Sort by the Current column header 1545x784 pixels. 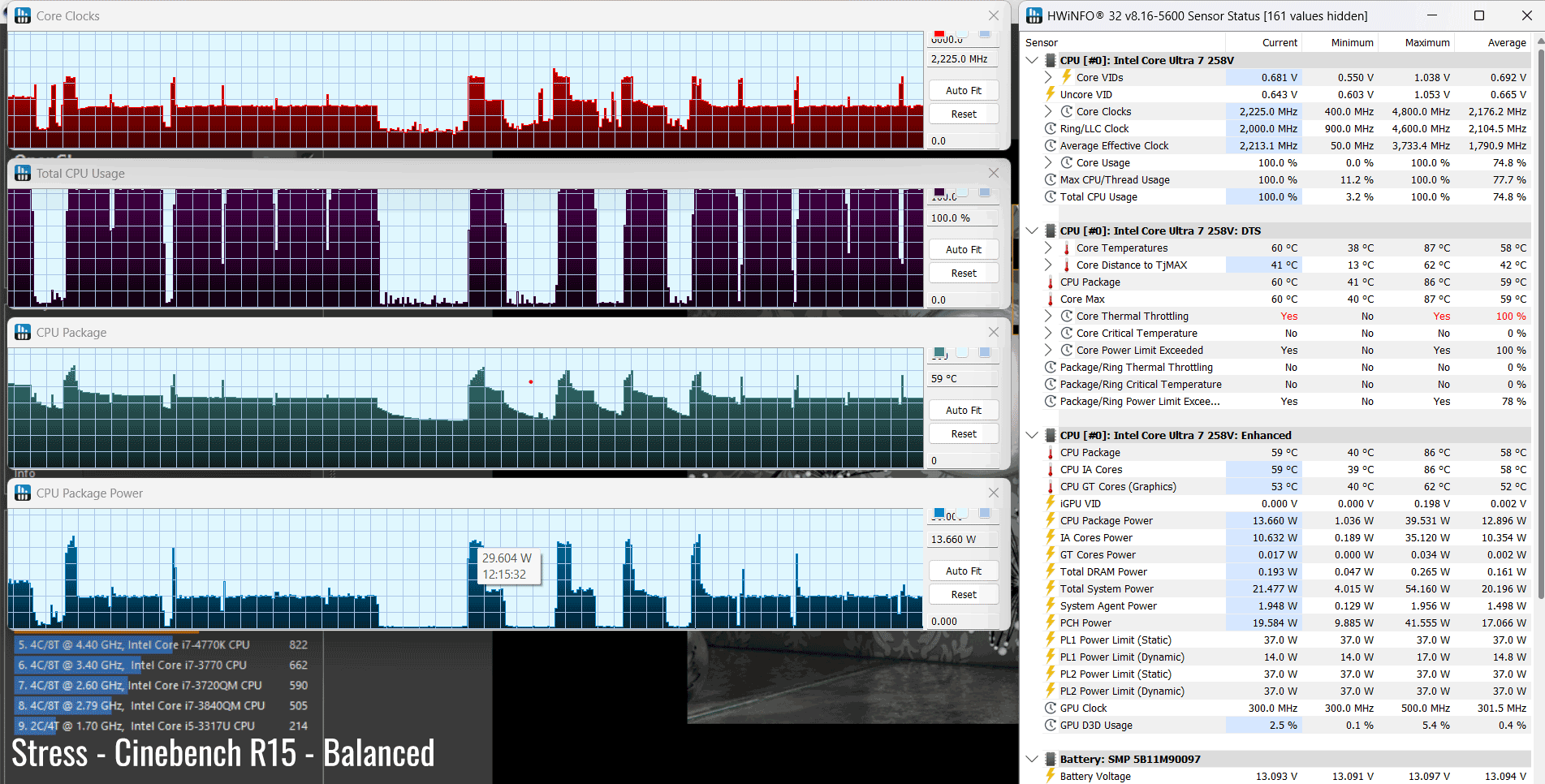1263,42
